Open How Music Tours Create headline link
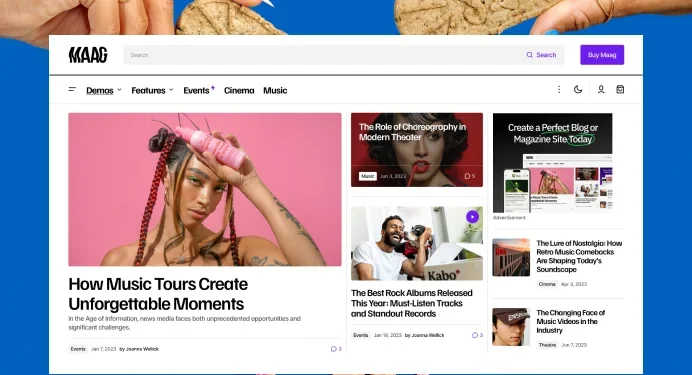Image resolution: width=692 pixels, height=375 pixels. tap(158, 294)
